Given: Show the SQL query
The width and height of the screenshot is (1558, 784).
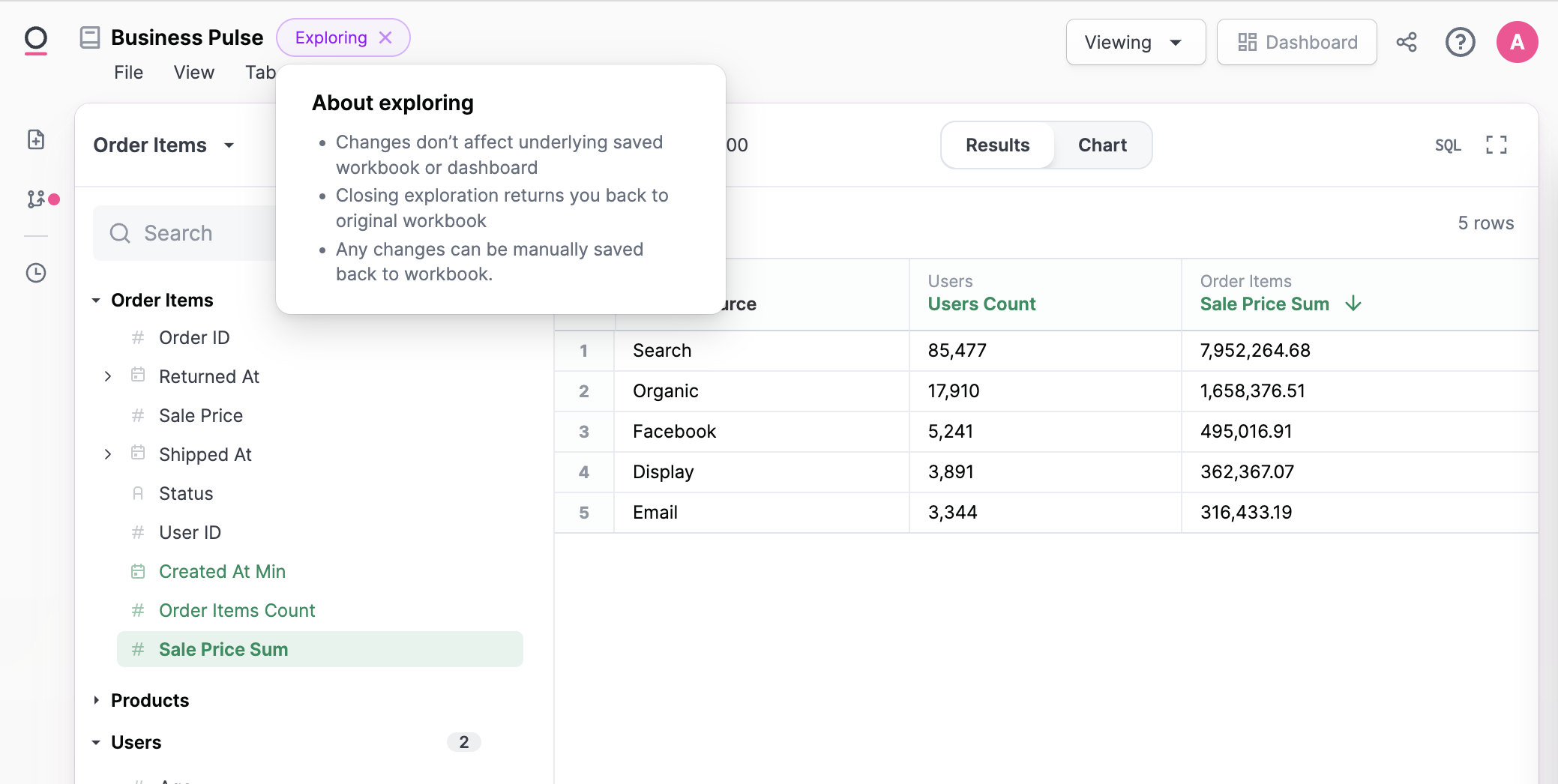Looking at the screenshot, I should 1448,145.
